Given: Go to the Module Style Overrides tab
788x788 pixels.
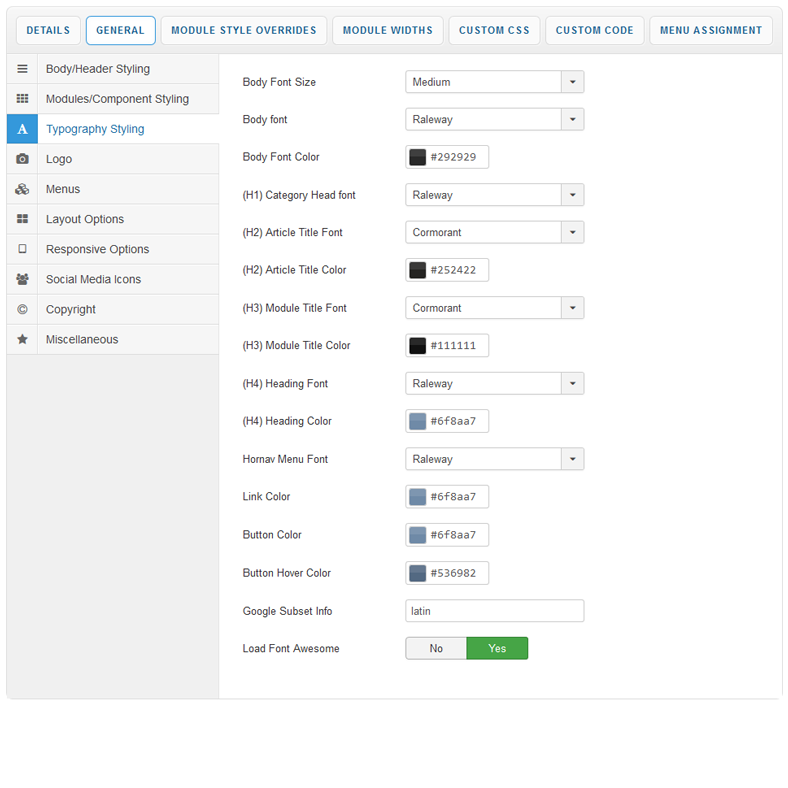Looking at the screenshot, I should tap(243, 30).
